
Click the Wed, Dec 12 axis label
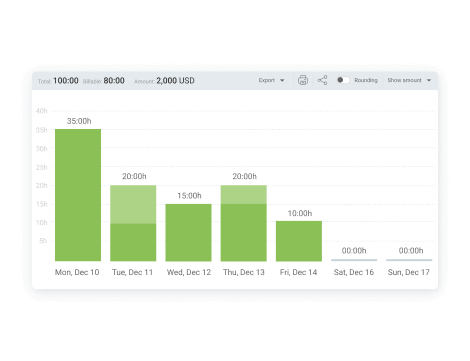coord(189,272)
